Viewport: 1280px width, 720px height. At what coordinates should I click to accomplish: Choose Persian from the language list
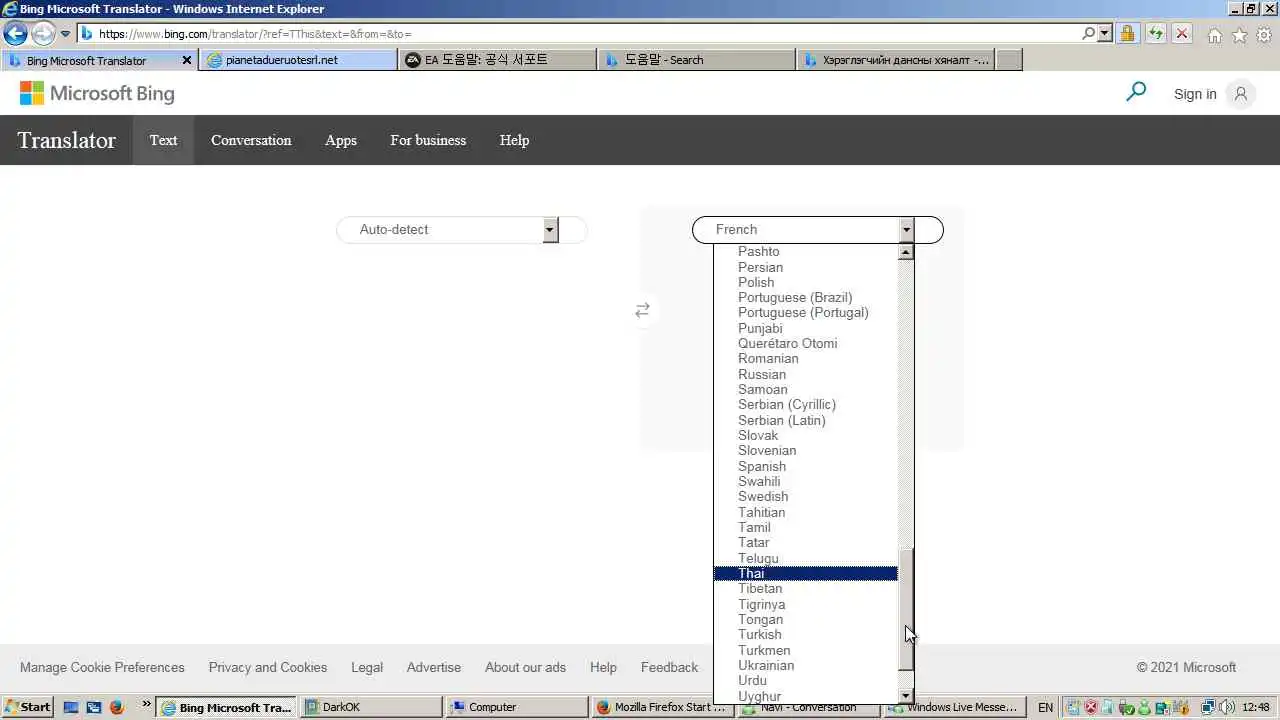coord(805,267)
